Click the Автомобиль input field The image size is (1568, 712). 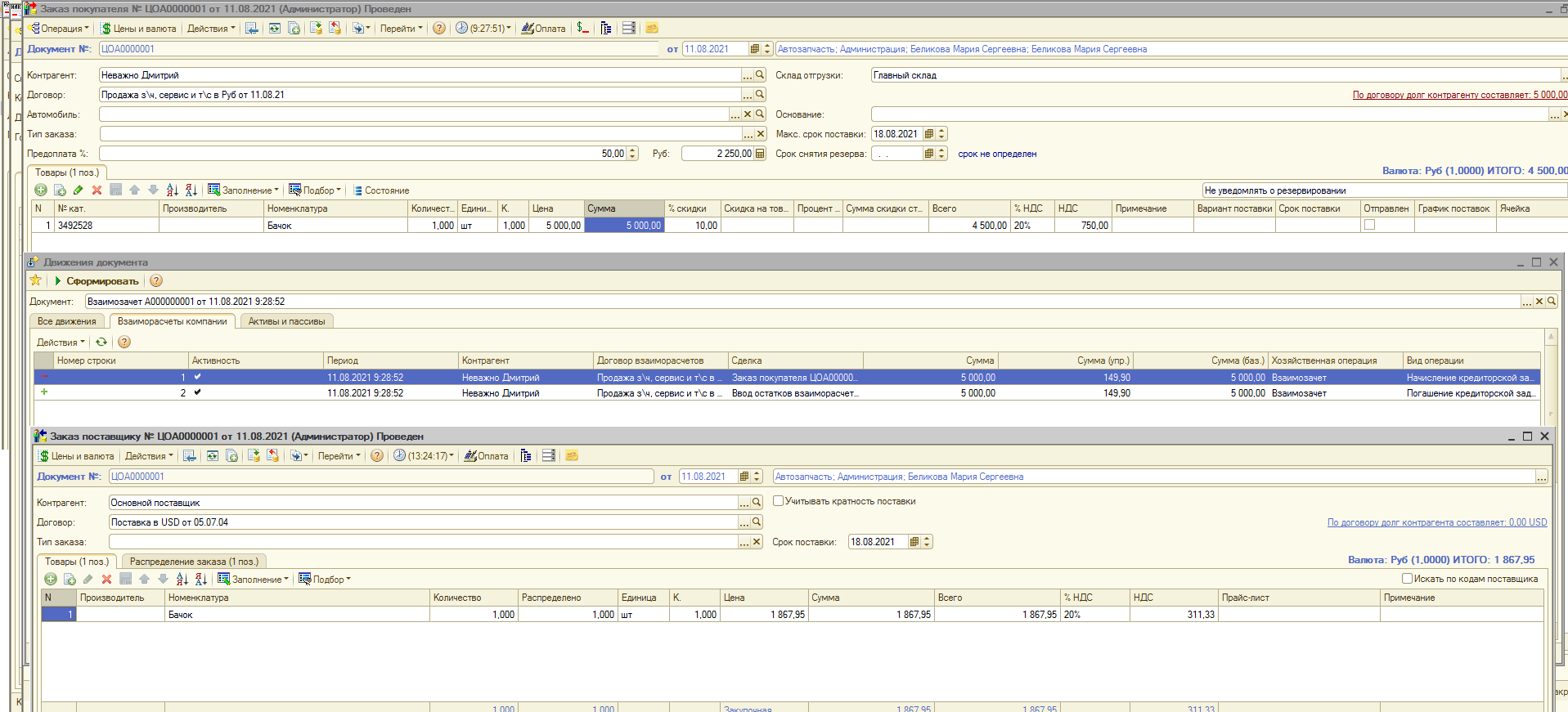(x=414, y=114)
